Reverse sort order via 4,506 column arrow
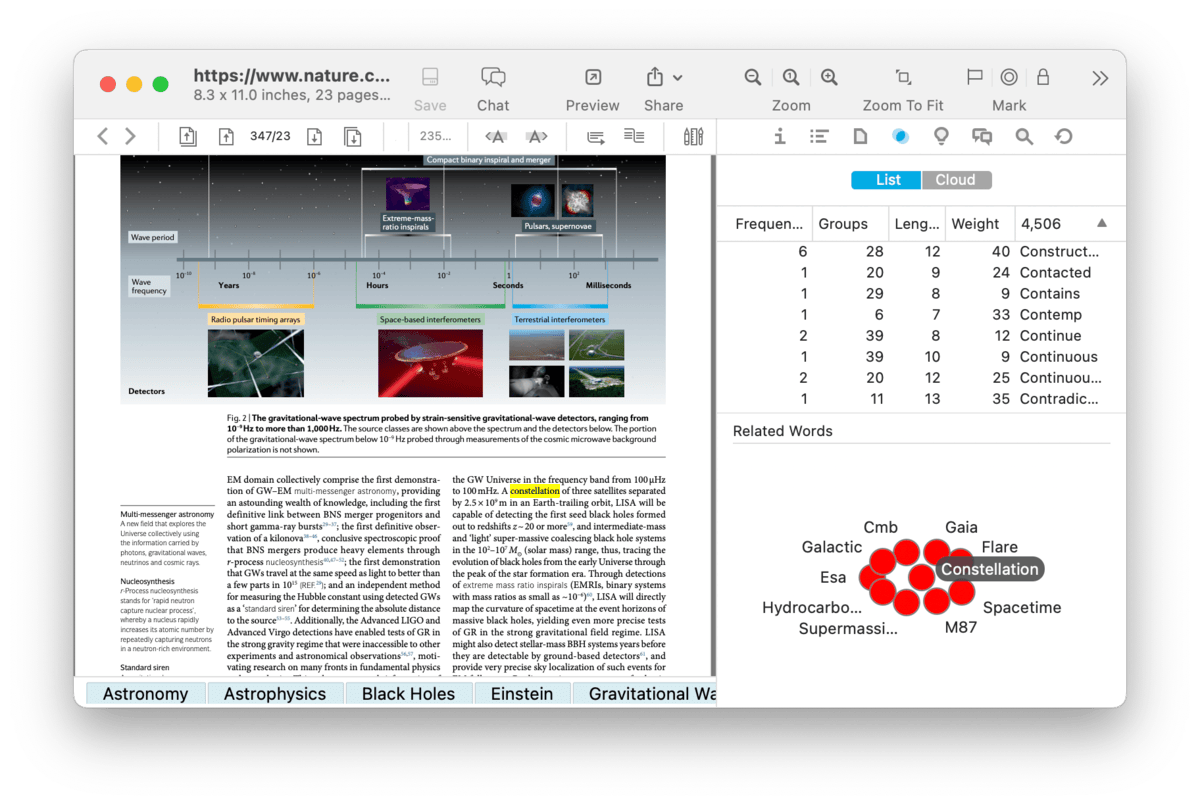 click(1101, 224)
